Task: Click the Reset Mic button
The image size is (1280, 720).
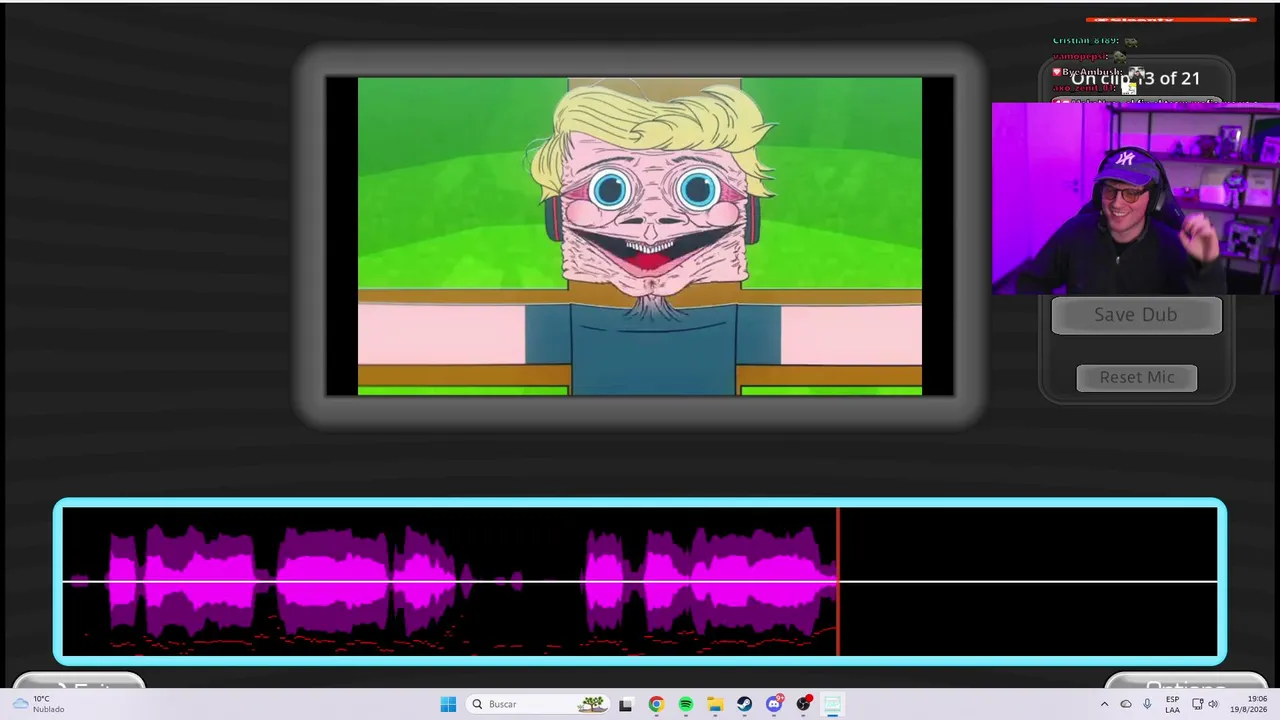Action: click(1136, 377)
